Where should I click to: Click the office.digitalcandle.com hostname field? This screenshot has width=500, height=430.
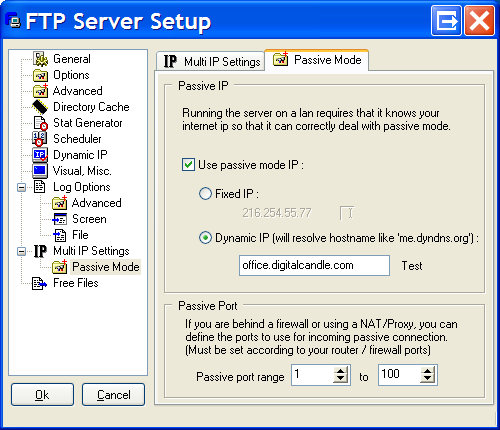(x=314, y=265)
